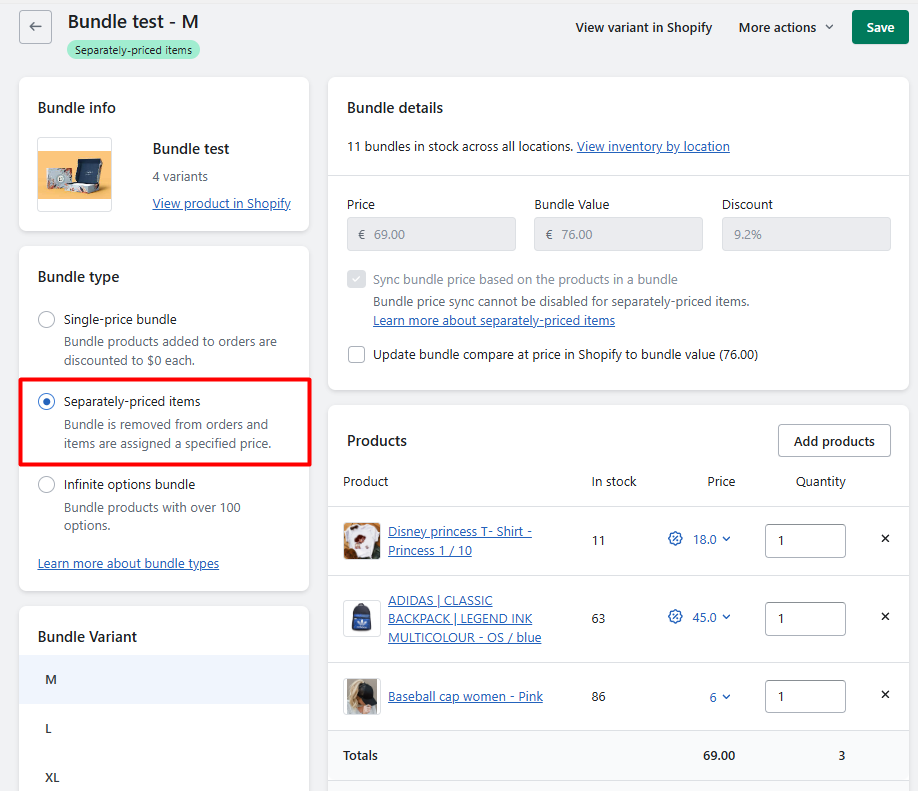Open Learn more about bundle types link
This screenshot has height=791, width=918.
(128, 563)
